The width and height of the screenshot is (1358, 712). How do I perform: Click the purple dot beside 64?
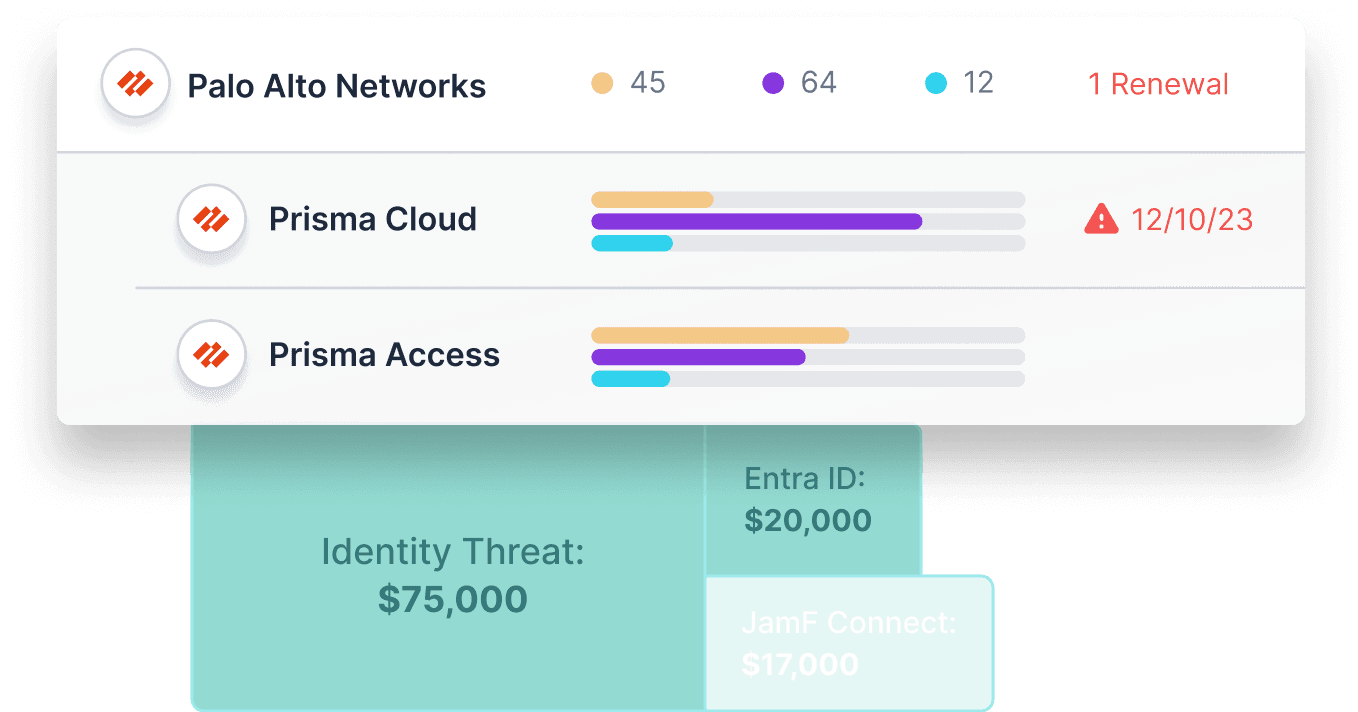[773, 84]
